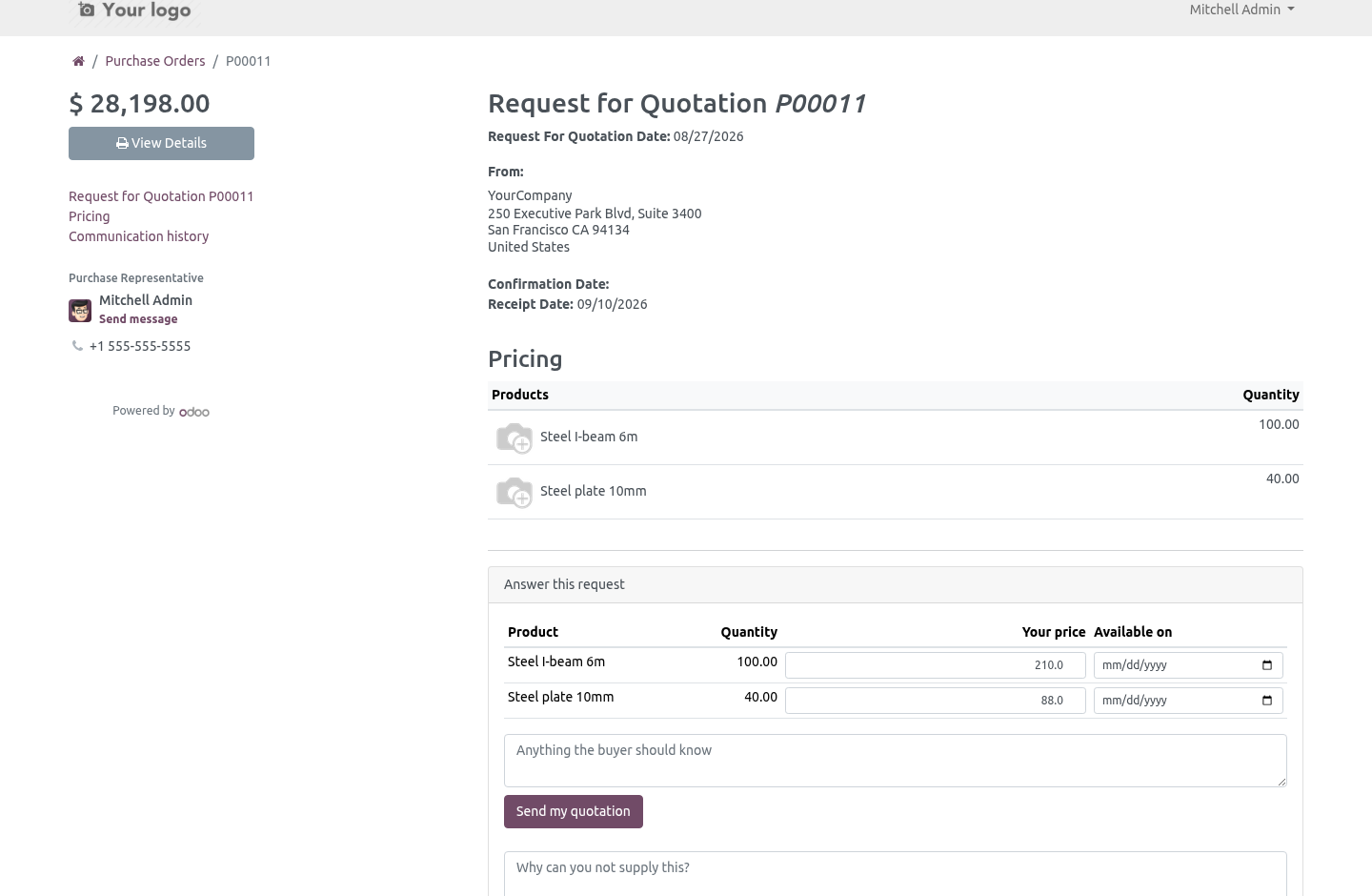Jump to Communication history section
The width and height of the screenshot is (1372, 896).
[x=138, y=236]
